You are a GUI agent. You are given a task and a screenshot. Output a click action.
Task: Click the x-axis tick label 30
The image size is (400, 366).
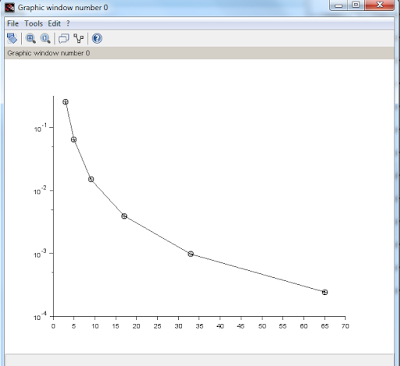(179, 326)
